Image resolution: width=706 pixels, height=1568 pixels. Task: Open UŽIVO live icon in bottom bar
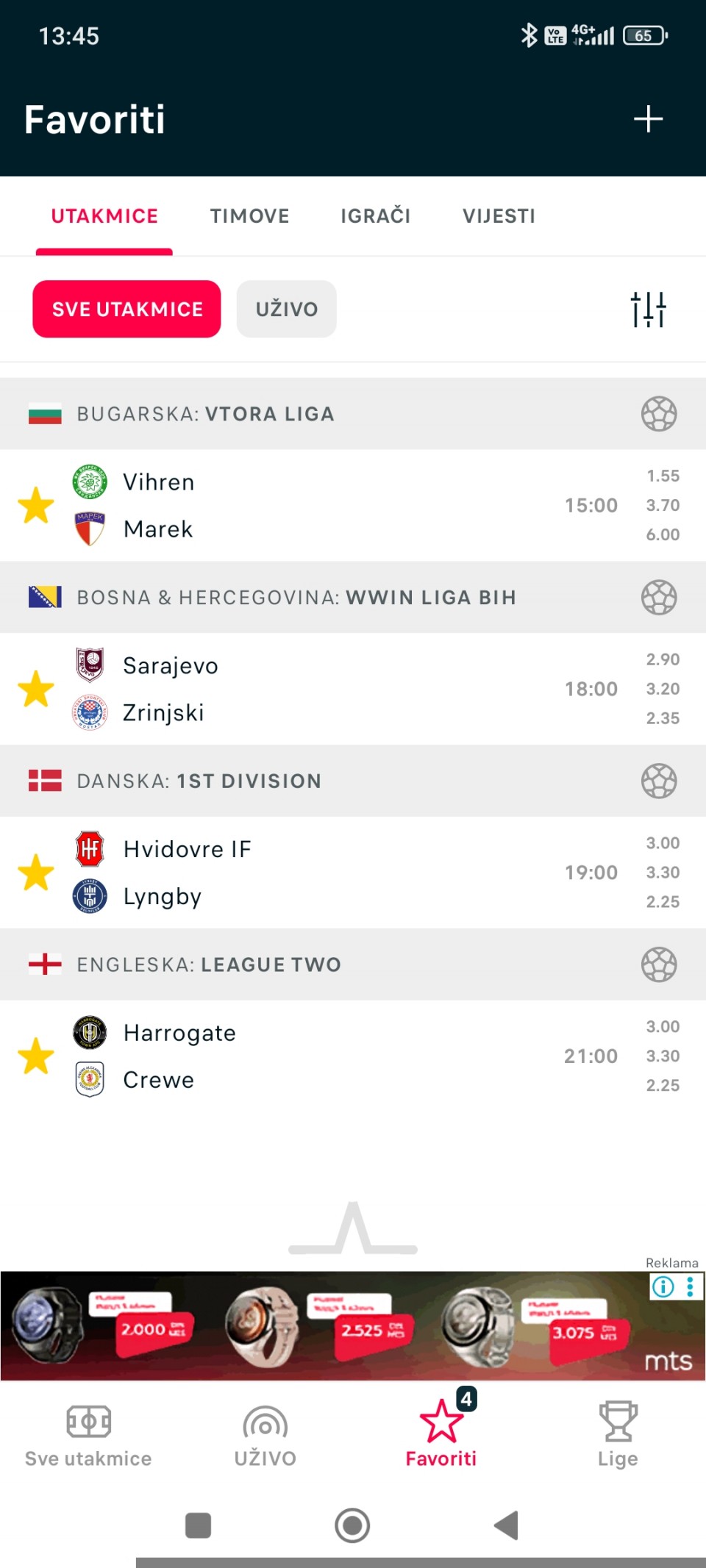coord(265,1433)
